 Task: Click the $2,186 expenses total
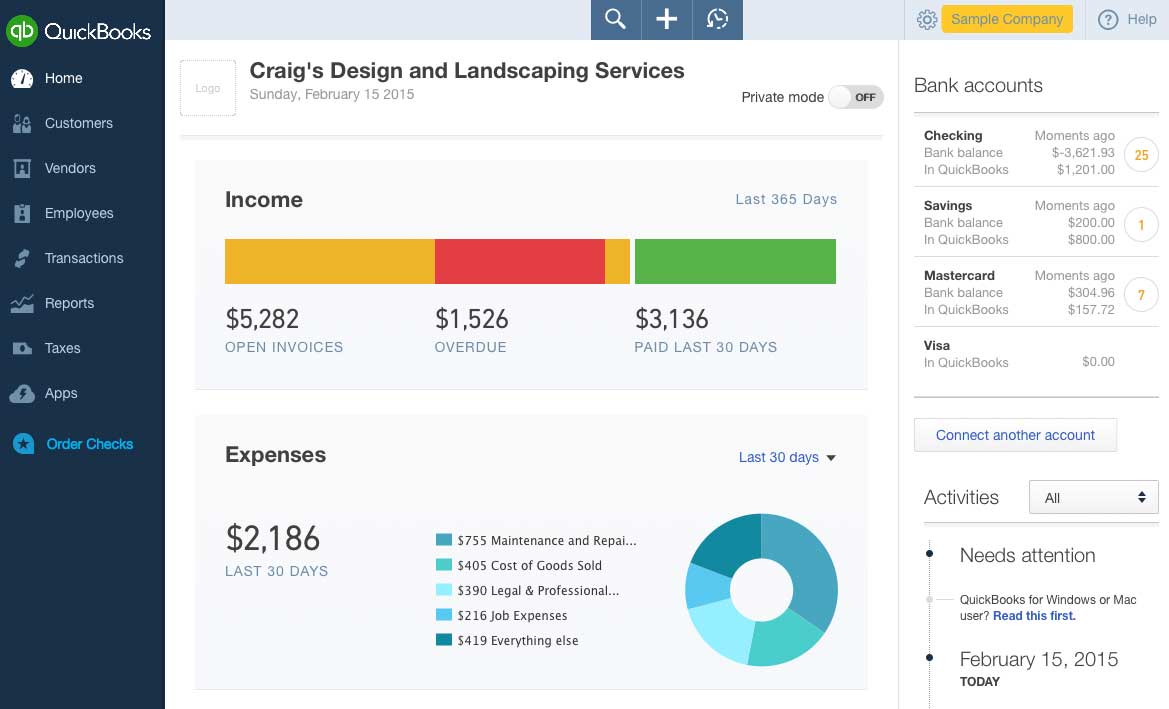272,538
